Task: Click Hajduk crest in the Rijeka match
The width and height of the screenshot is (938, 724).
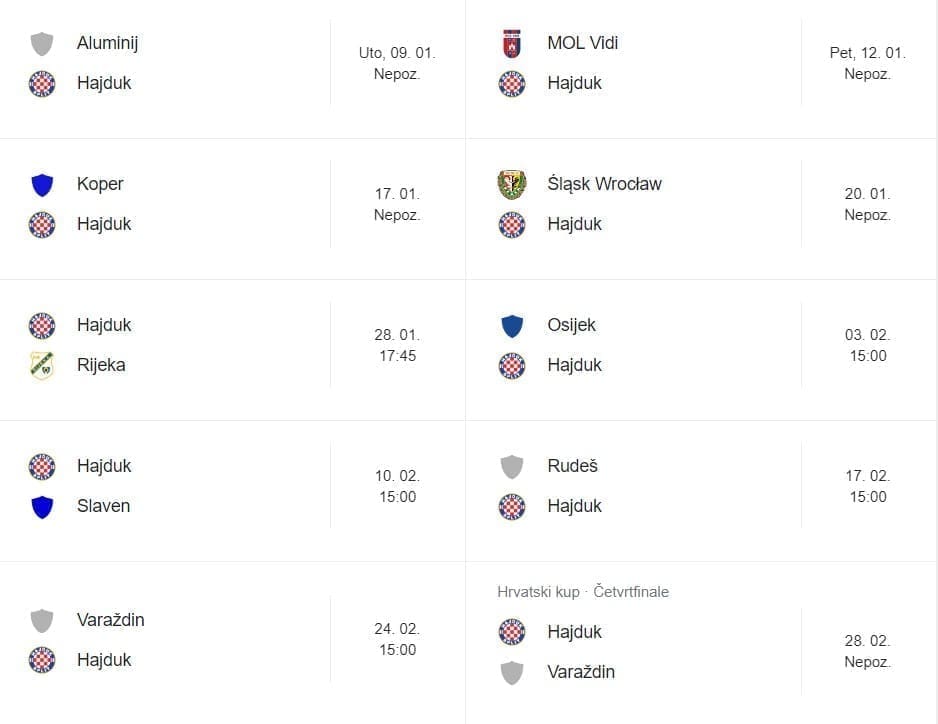Action: tap(41, 326)
